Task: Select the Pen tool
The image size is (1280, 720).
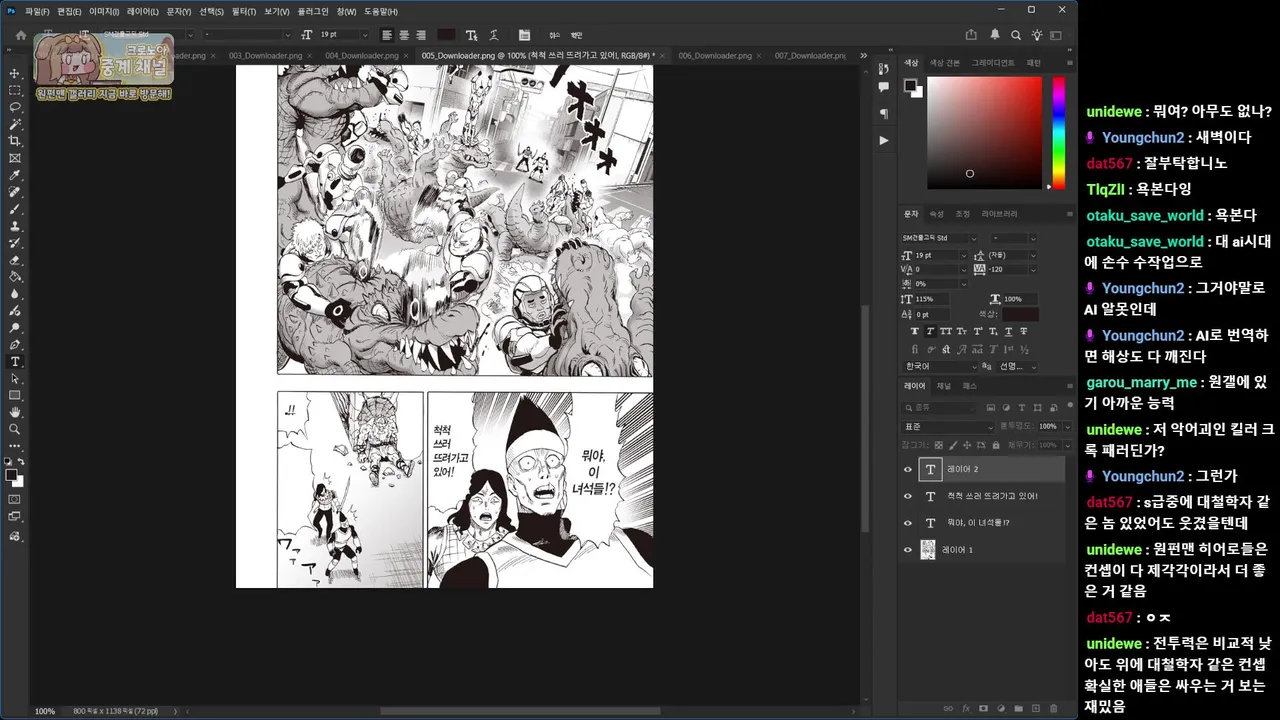Action: click(x=15, y=344)
